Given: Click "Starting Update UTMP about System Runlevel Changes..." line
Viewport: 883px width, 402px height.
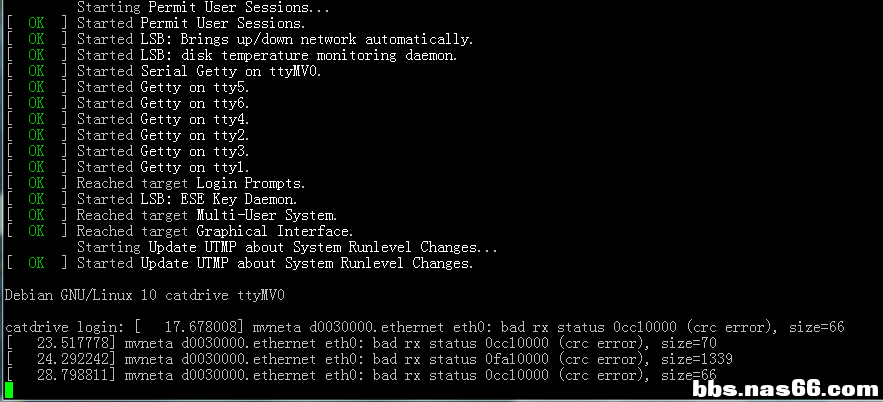Looking at the screenshot, I should point(287,247).
